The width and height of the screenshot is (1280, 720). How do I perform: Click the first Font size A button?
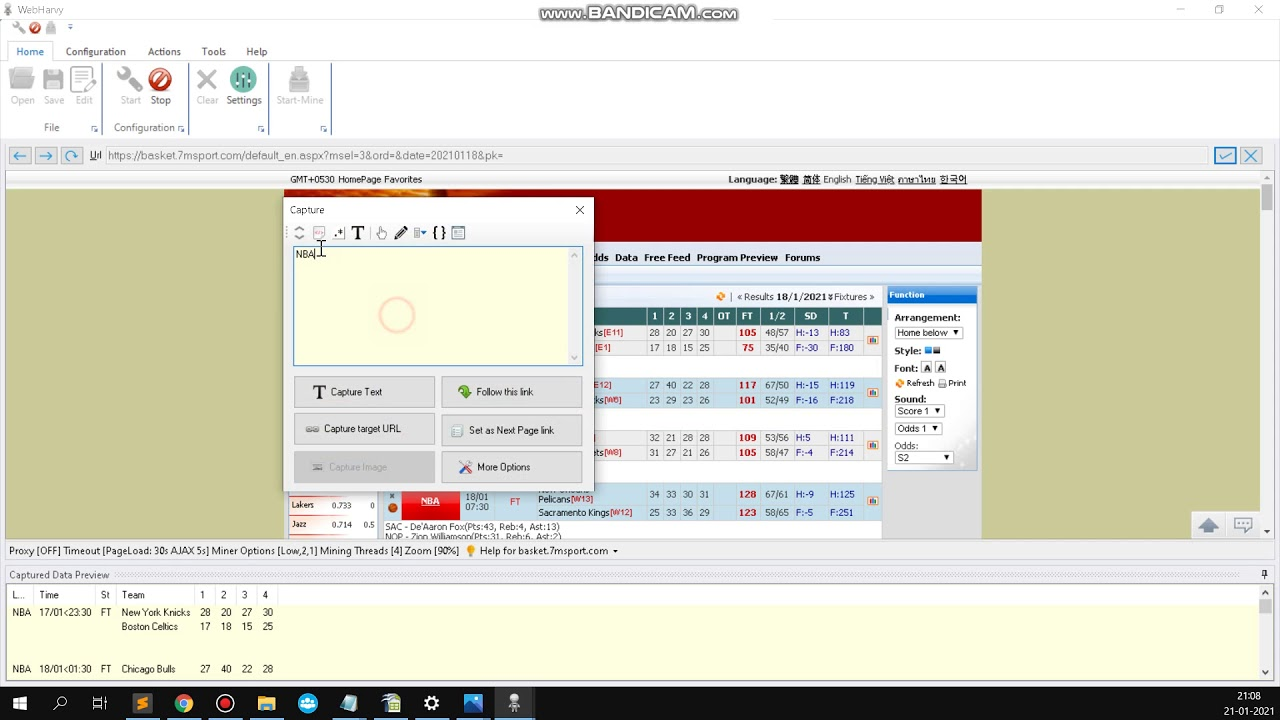click(927, 368)
